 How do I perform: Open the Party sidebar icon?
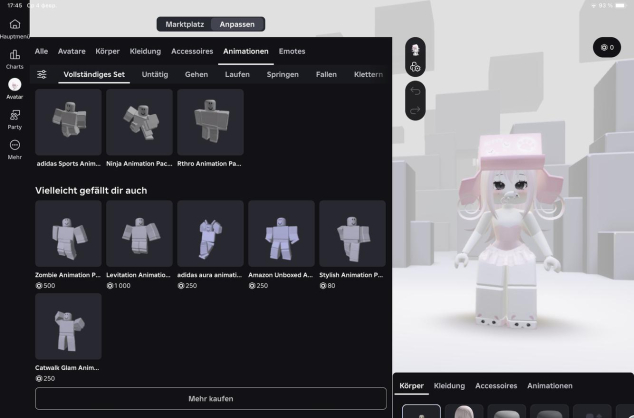14,117
